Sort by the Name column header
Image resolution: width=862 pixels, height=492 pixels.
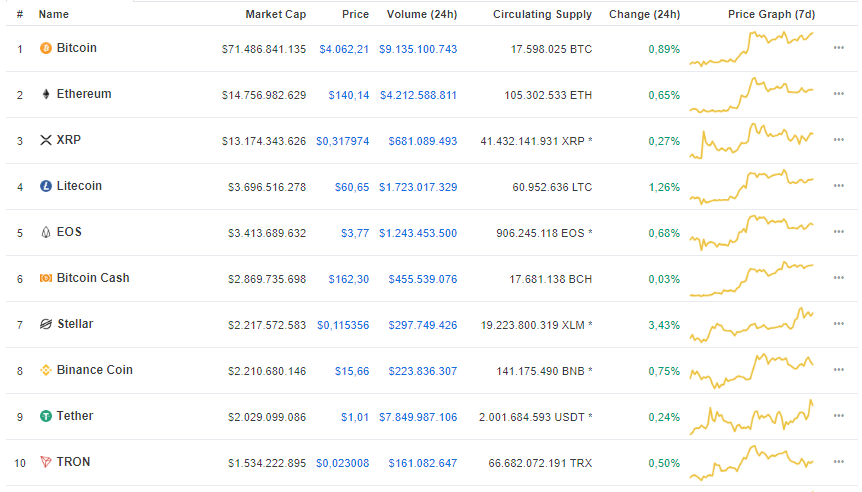click(x=53, y=14)
